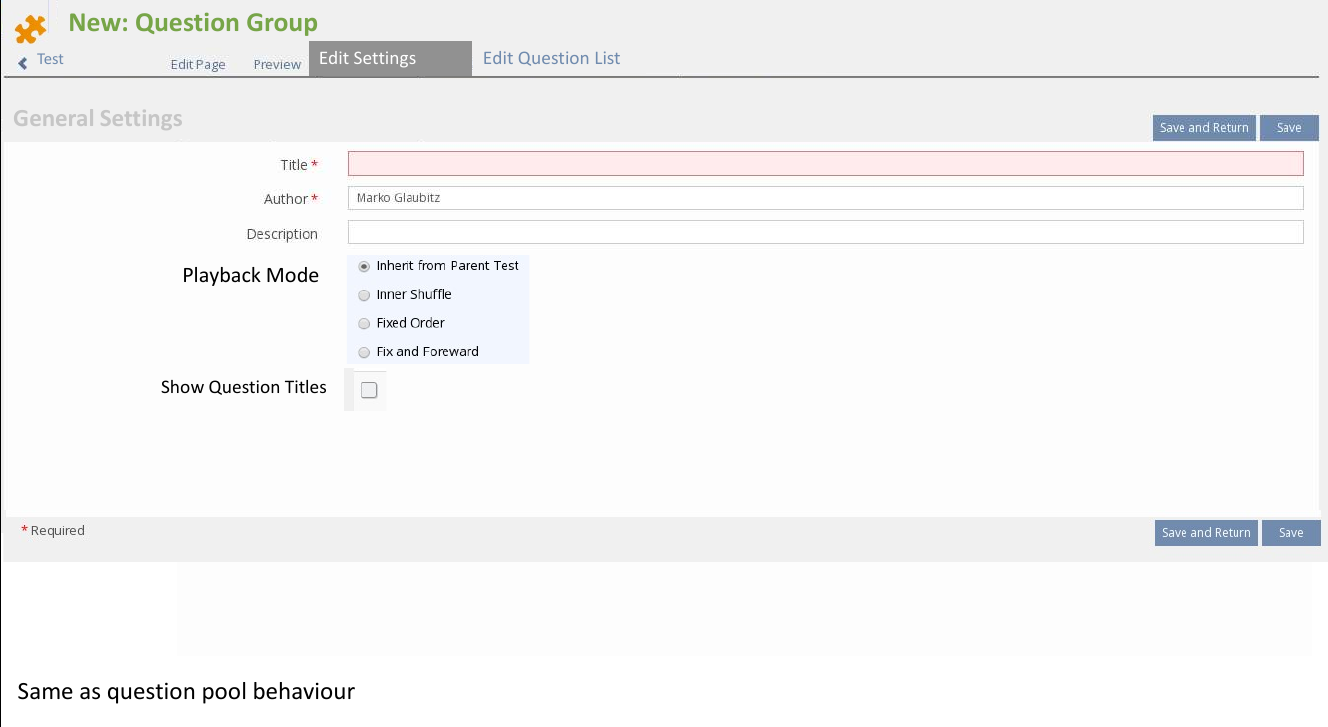Click the back arrow next to Test

tap(23, 62)
